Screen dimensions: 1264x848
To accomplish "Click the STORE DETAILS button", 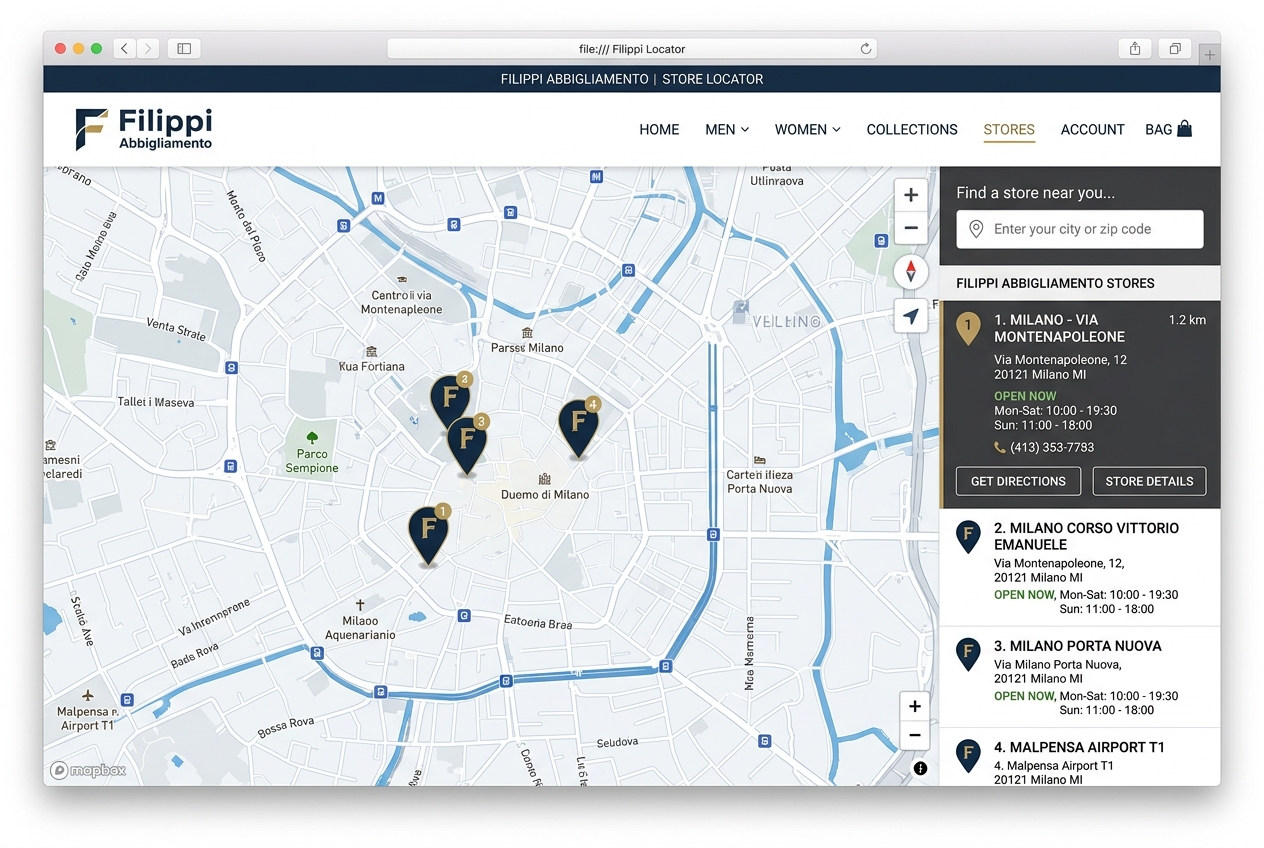I will tap(1149, 481).
